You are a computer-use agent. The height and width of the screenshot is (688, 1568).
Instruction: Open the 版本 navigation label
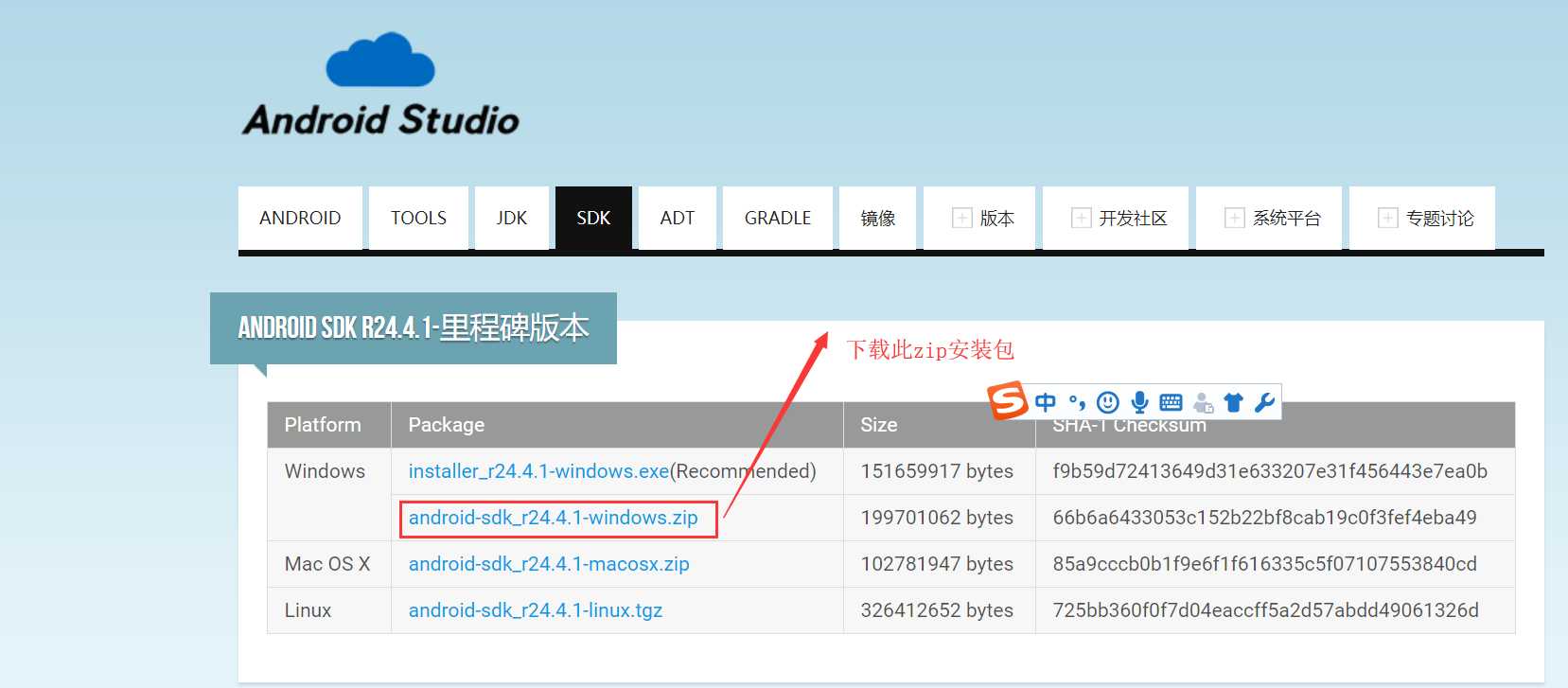(997, 219)
